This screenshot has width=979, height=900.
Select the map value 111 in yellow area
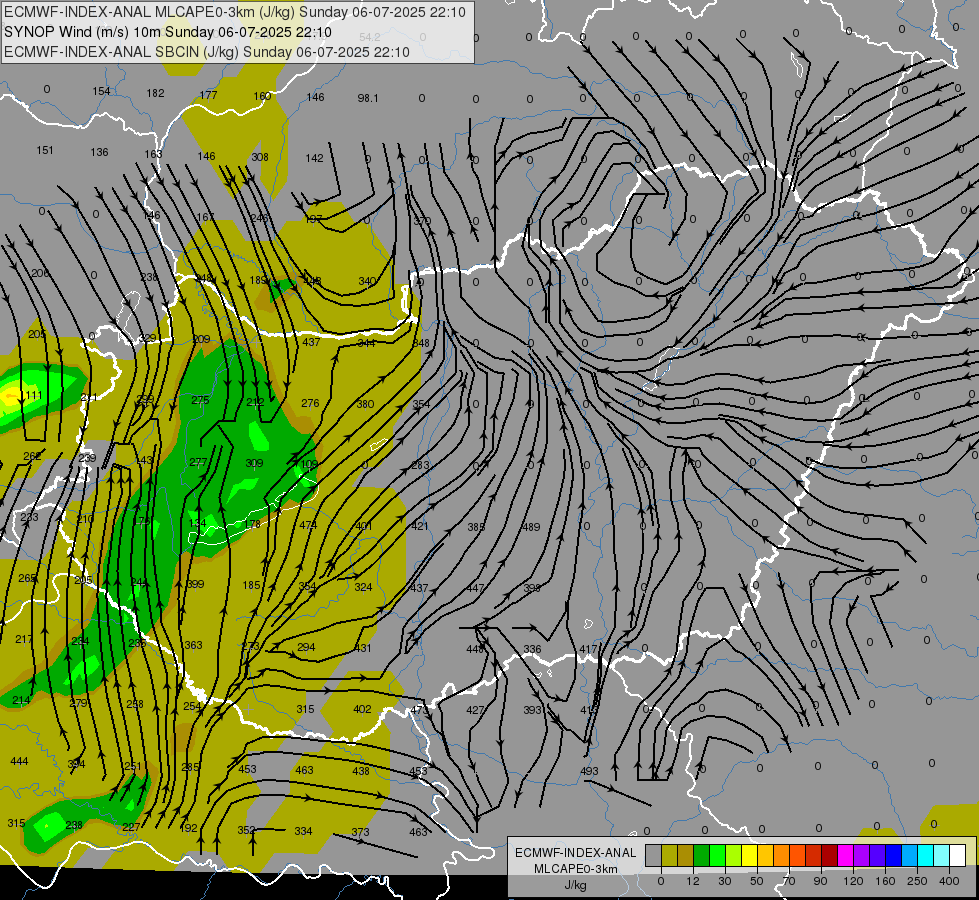[x=34, y=395]
